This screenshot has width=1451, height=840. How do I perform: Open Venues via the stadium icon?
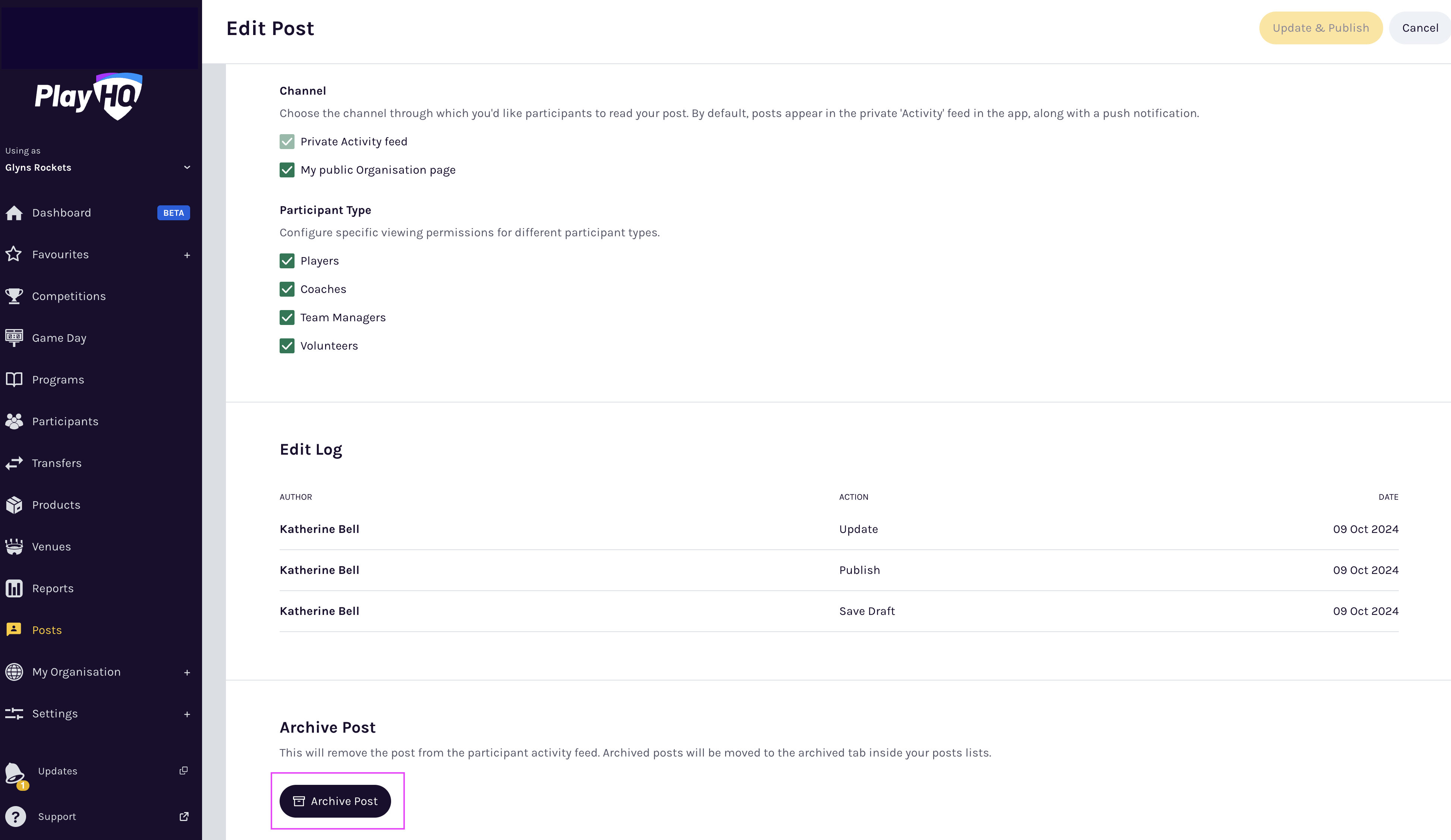pyautogui.click(x=14, y=546)
